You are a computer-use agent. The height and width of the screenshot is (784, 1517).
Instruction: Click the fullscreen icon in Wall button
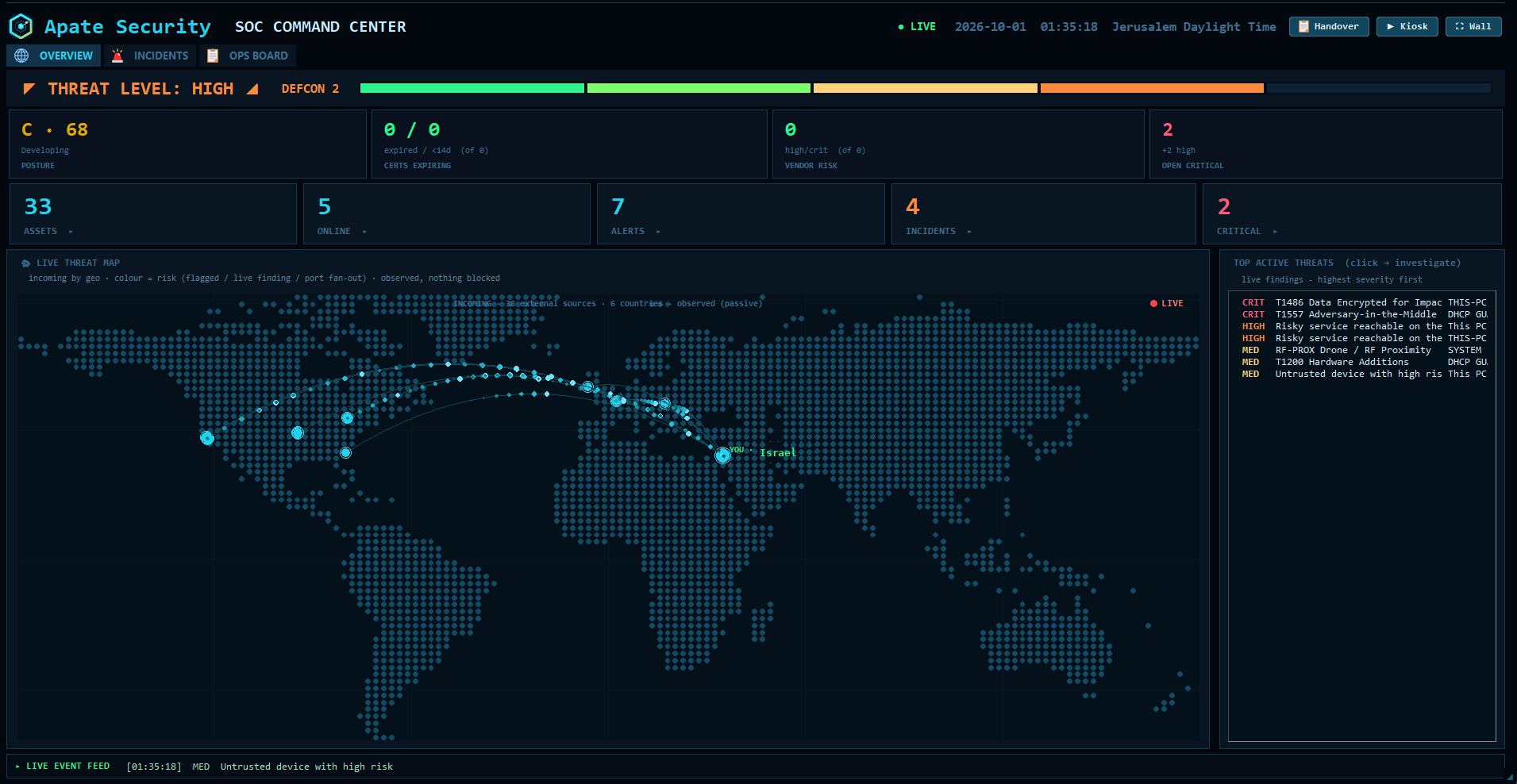tap(1459, 26)
